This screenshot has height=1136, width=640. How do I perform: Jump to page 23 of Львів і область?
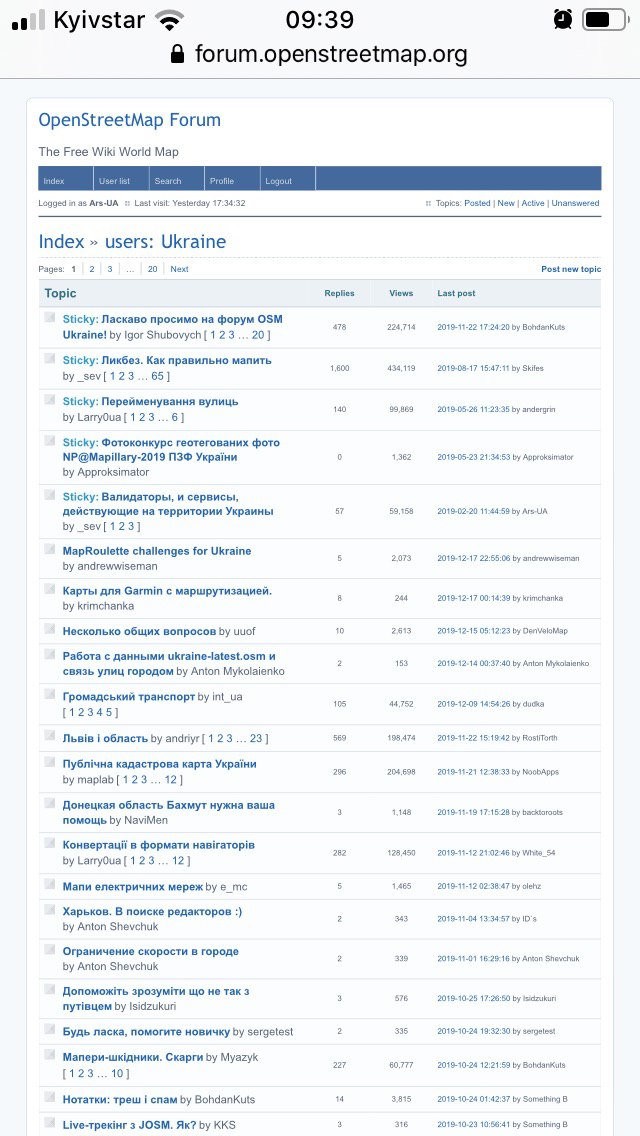pos(256,738)
